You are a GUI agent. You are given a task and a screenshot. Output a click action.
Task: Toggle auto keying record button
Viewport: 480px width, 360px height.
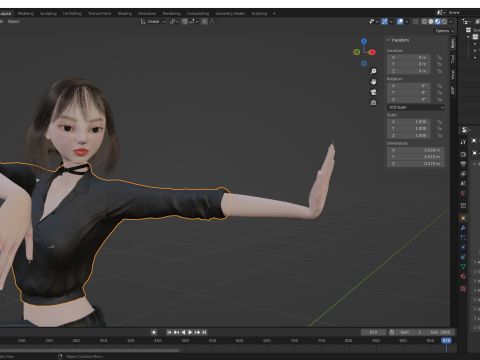pos(154,332)
